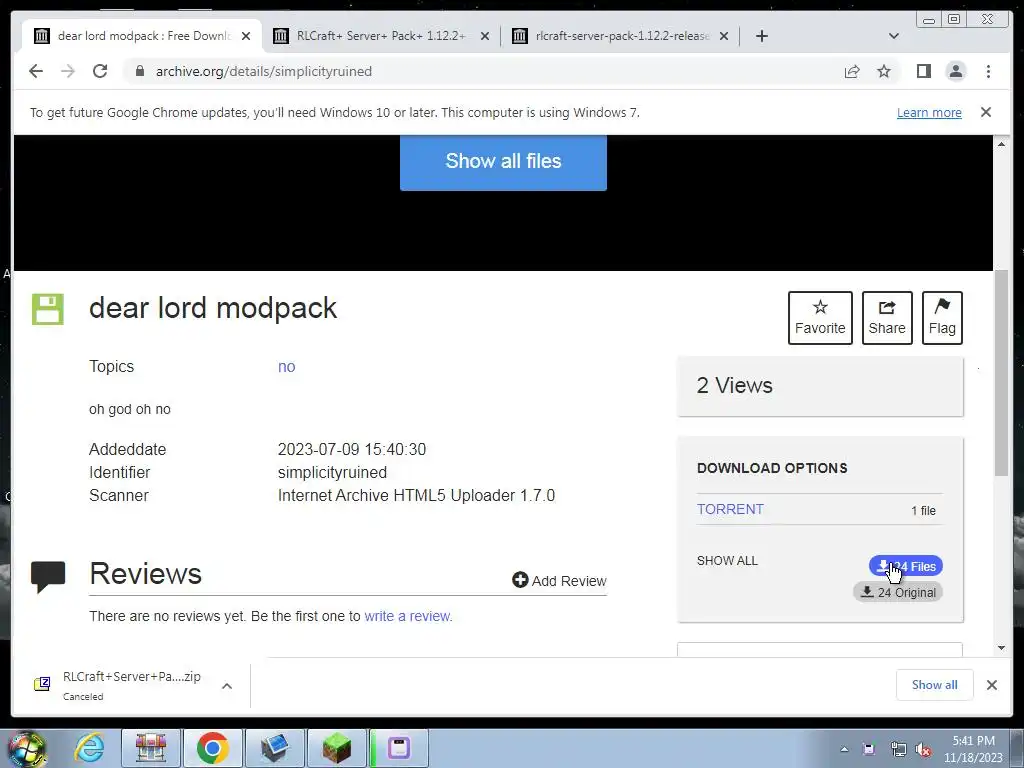Click the address bar URL field

click(x=483, y=71)
